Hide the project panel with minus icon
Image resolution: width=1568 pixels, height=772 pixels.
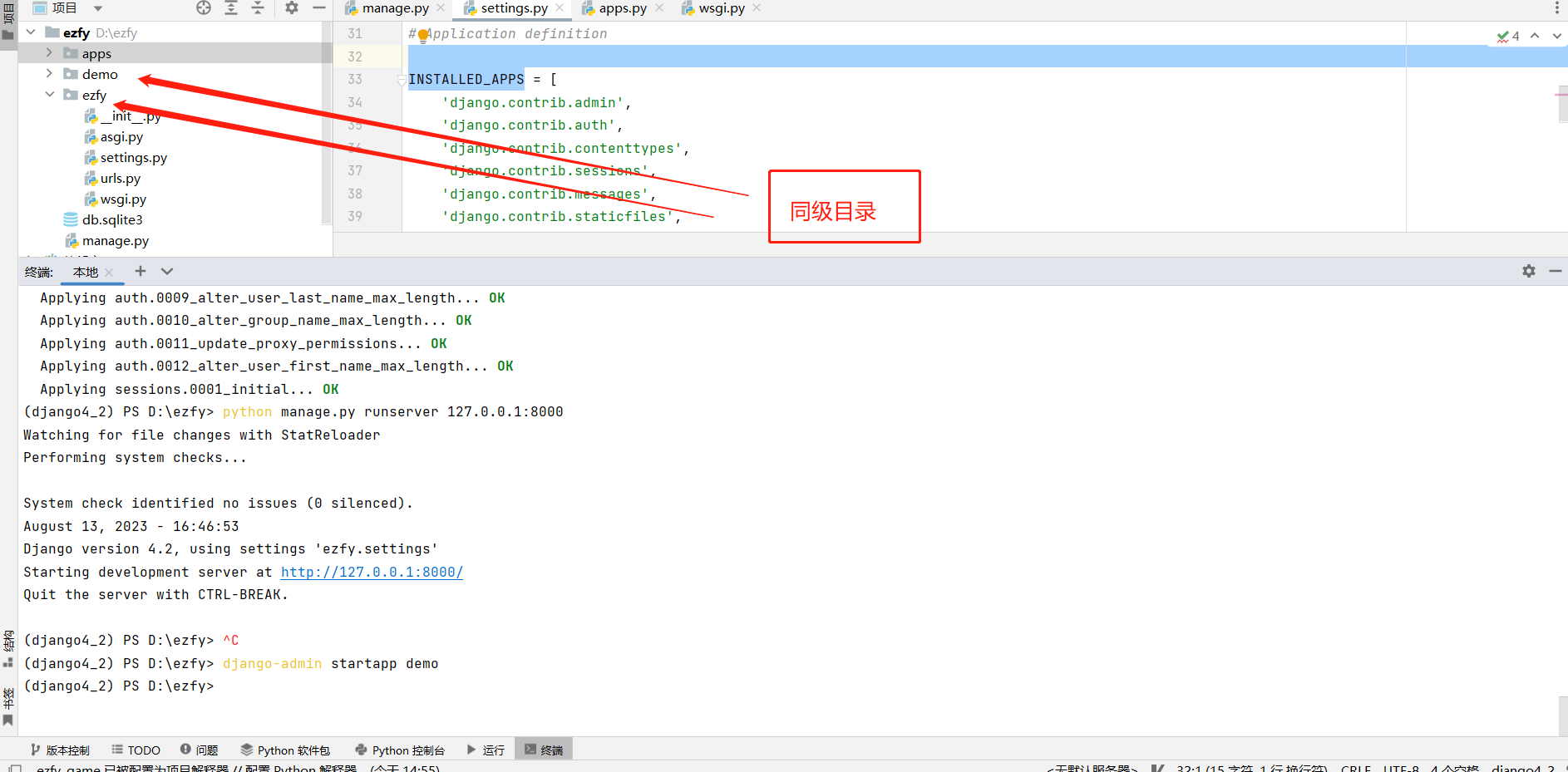[x=318, y=7]
